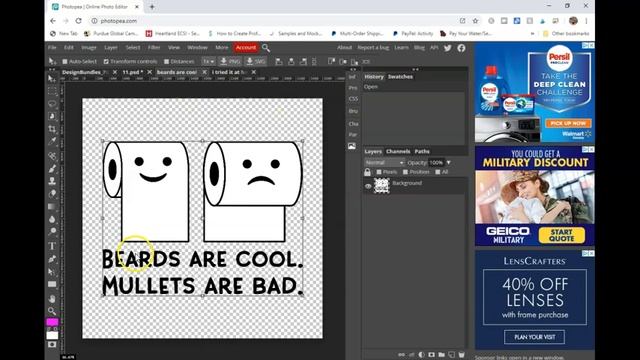Click the delete layer trash icon

click(x=462, y=354)
